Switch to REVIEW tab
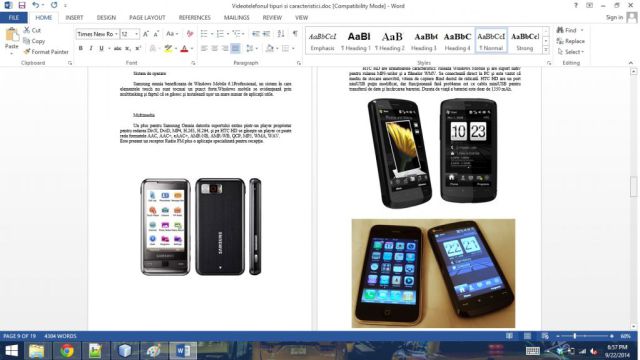The width and height of the screenshot is (640, 360). tap(272, 18)
